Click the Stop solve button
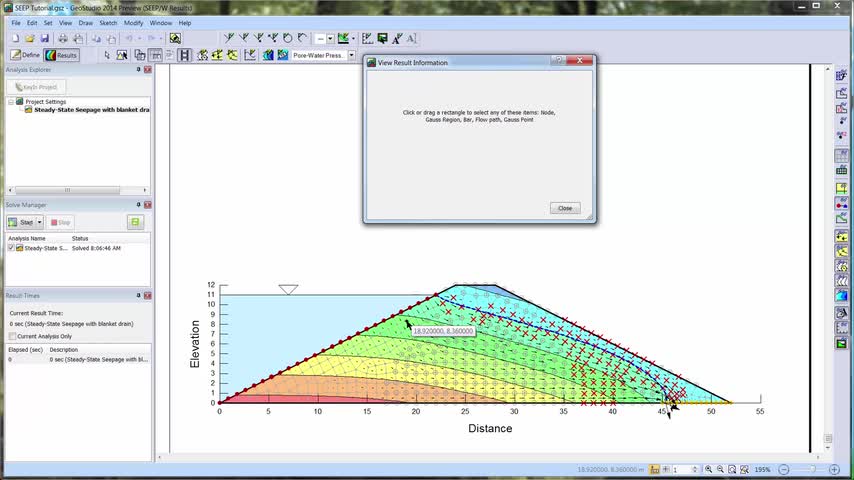Screen dimensions: 854x480 coord(60,222)
